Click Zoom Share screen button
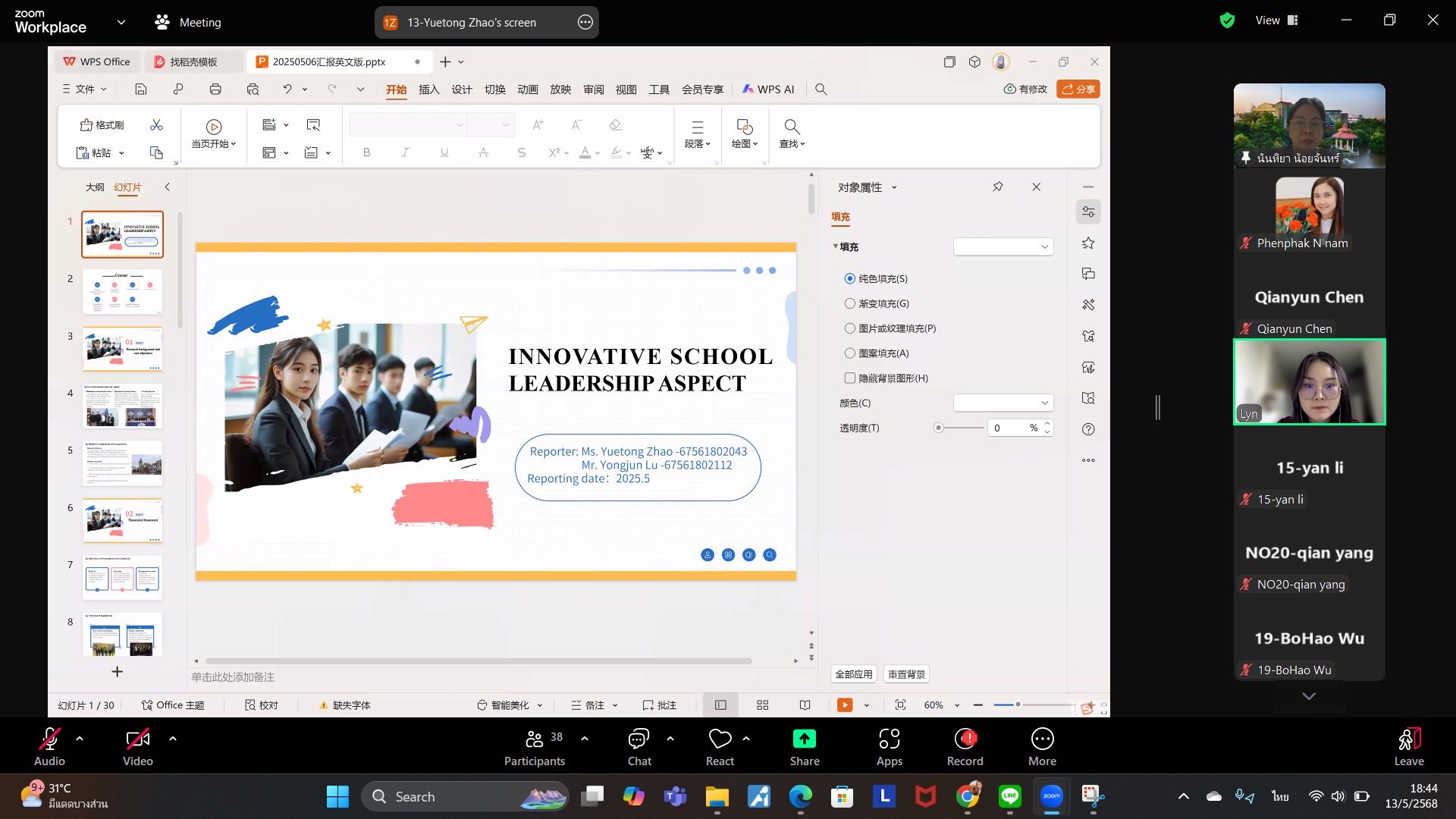This screenshot has height=819, width=1456. tap(805, 747)
